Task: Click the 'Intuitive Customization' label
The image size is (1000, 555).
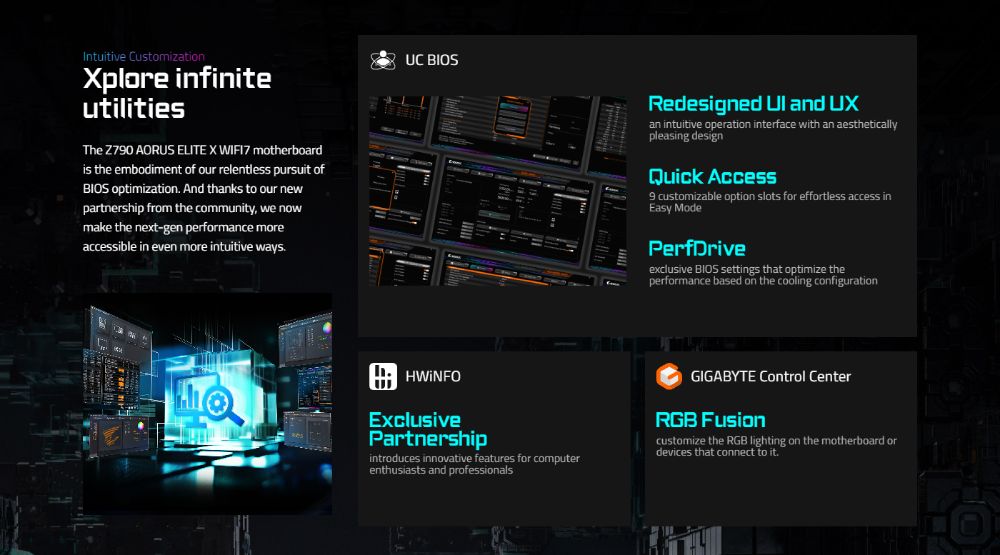Action: (x=143, y=56)
